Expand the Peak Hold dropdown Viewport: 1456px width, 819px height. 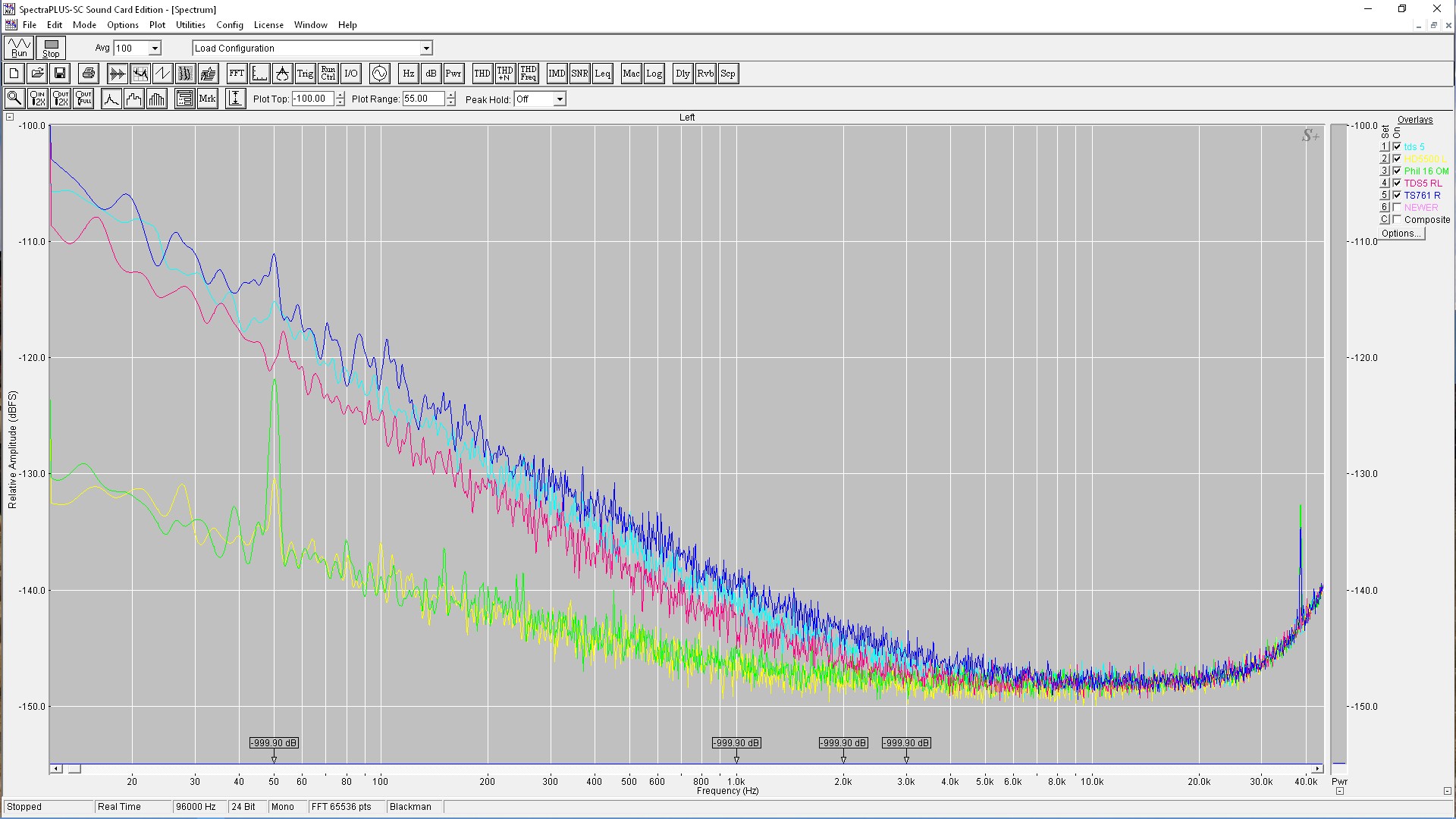(560, 99)
